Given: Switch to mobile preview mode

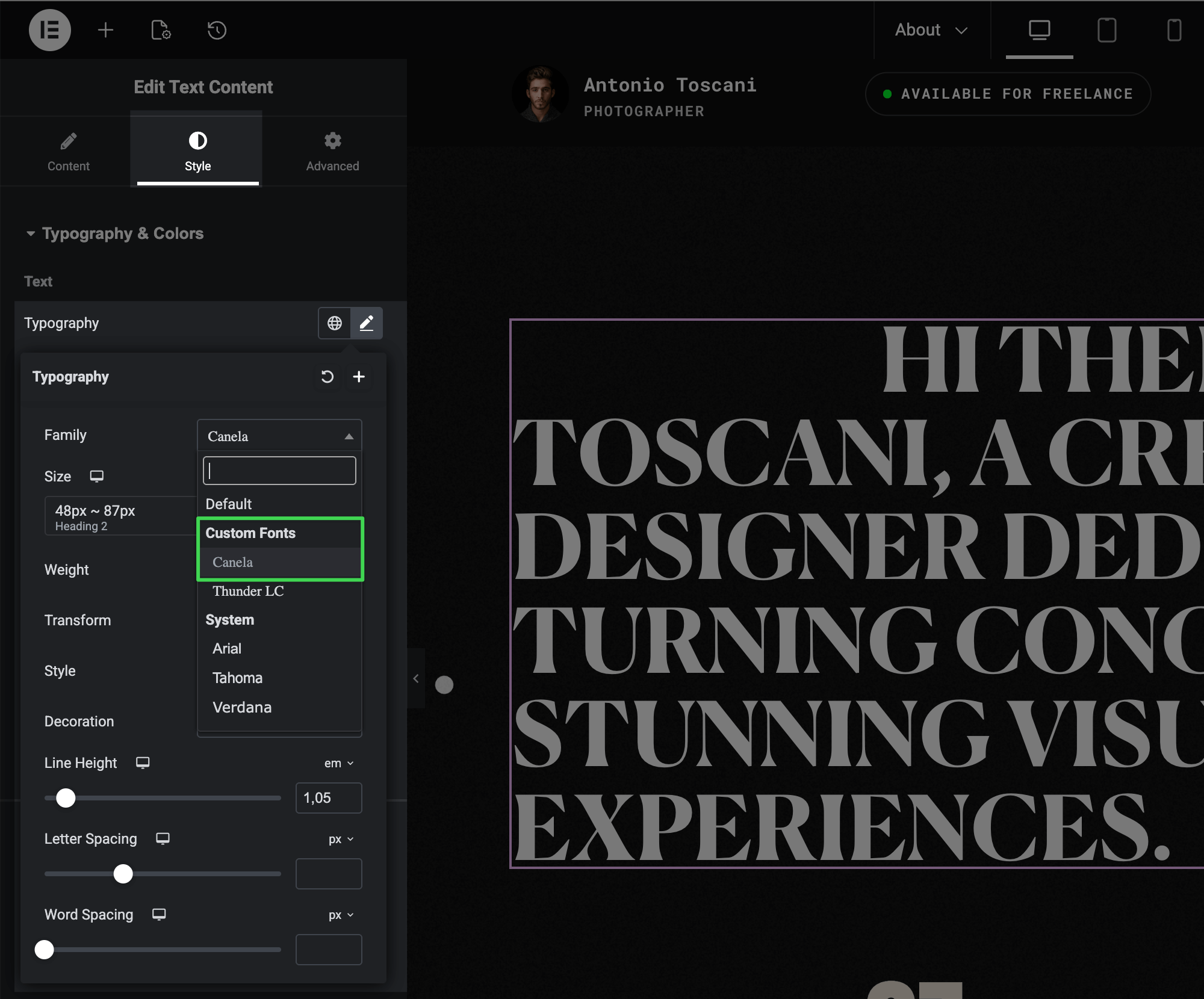Looking at the screenshot, I should click(x=1174, y=30).
